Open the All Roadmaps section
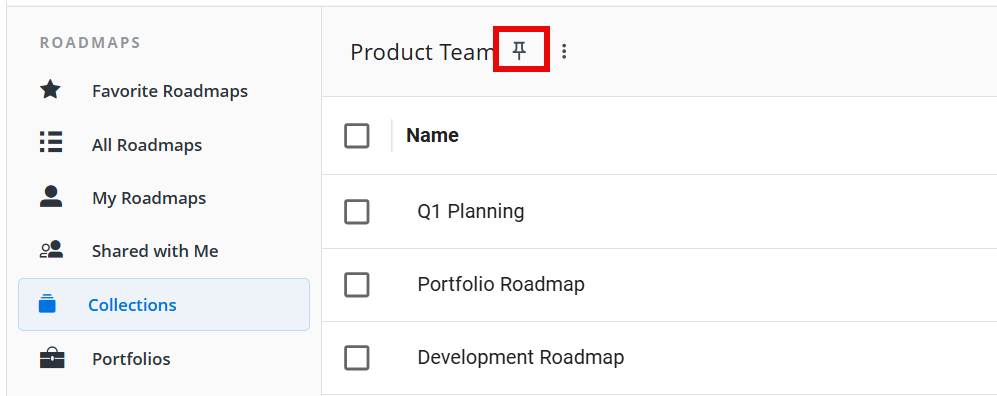997x396 pixels. coord(147,145)
